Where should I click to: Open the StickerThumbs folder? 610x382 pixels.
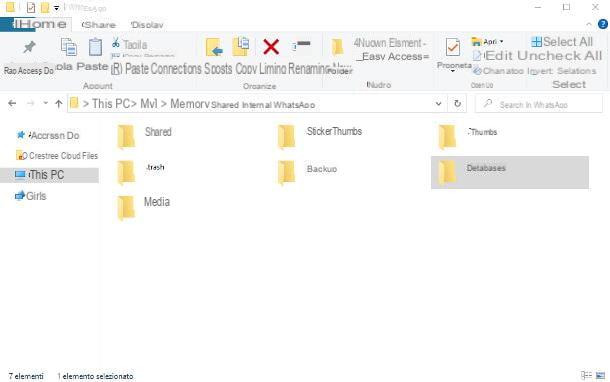[x=320, y=137]
